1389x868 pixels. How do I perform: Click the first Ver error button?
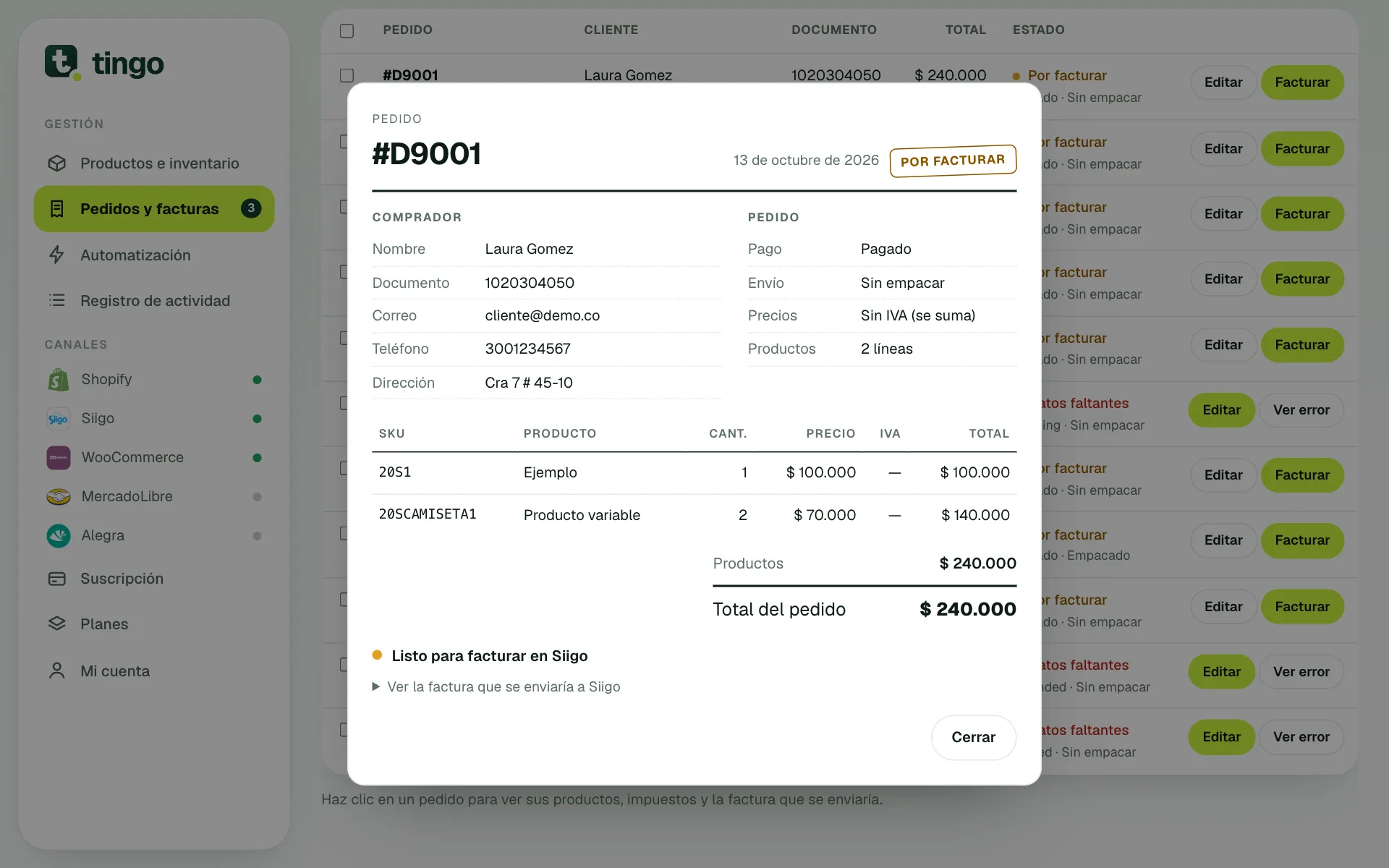click(x=1301, y=410)
